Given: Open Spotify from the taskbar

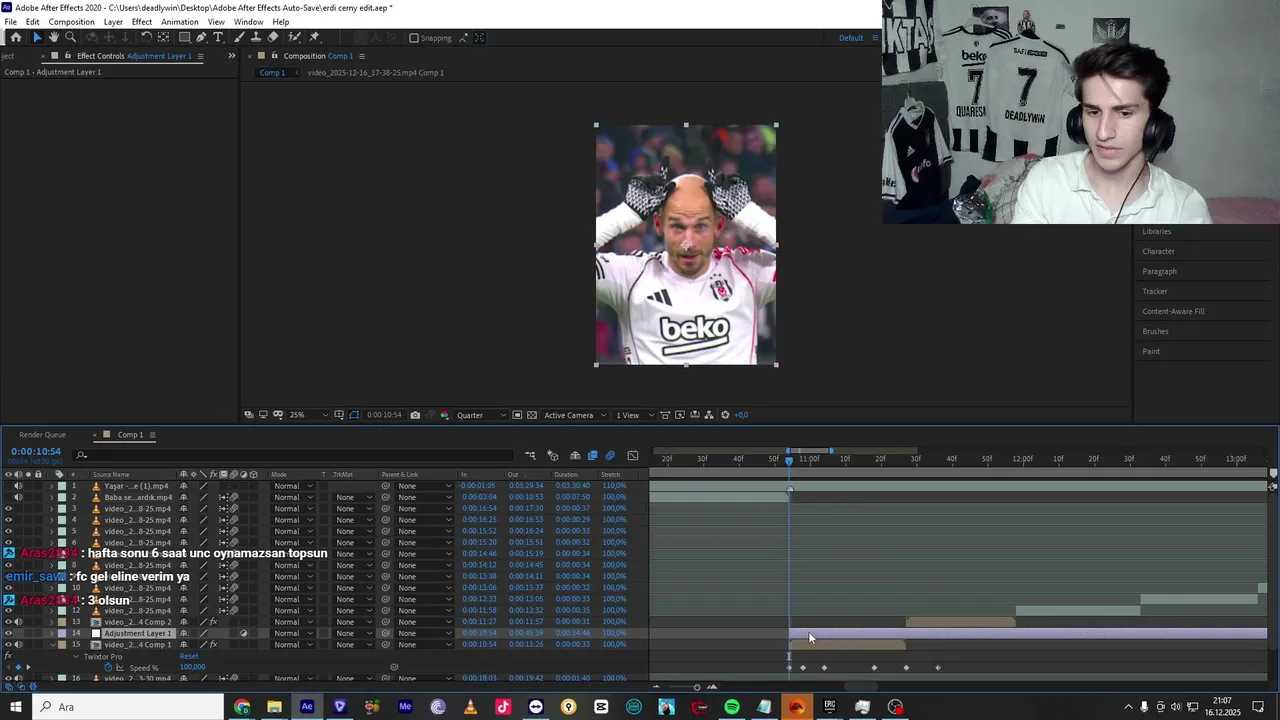Looking at the screenshot, I should [x=732, y=707].
